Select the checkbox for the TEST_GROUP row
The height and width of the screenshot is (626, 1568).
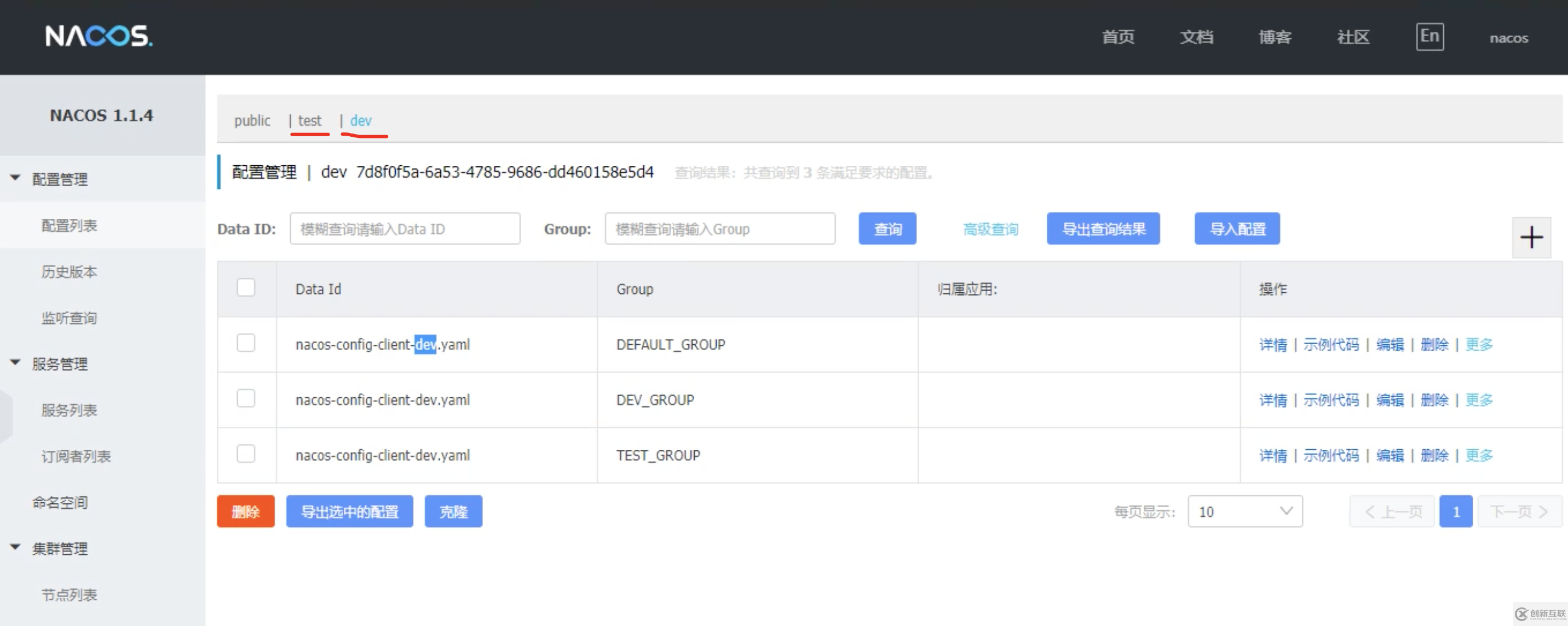[x=245, y=454]
